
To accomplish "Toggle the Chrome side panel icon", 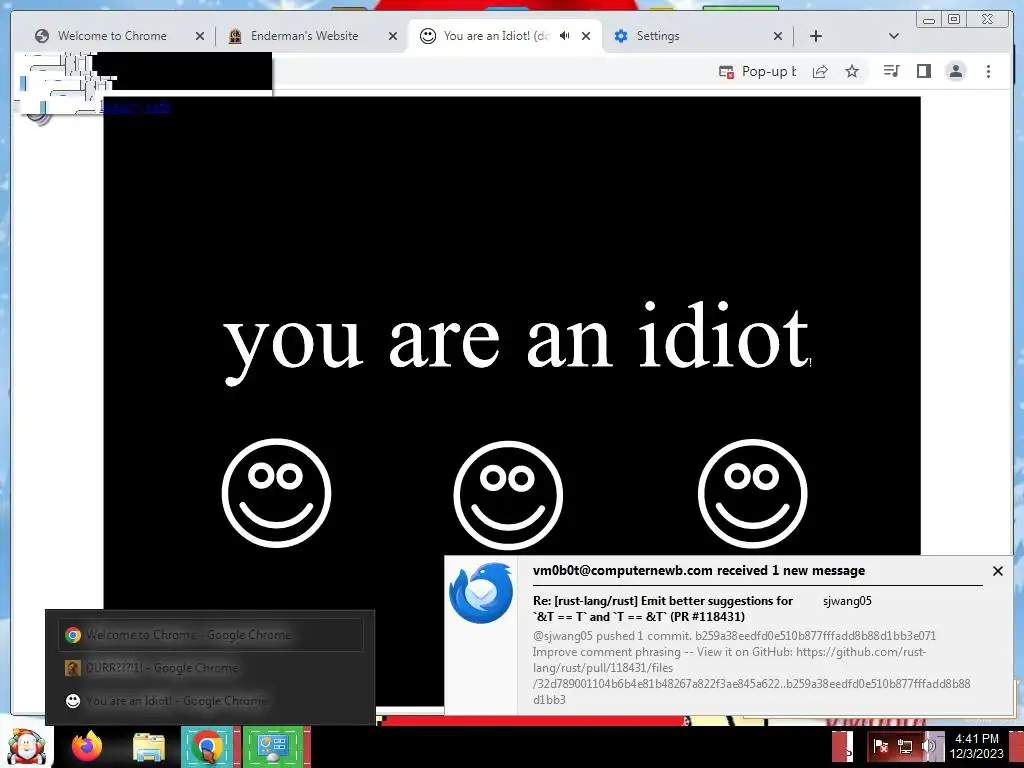I will [923, 71].
